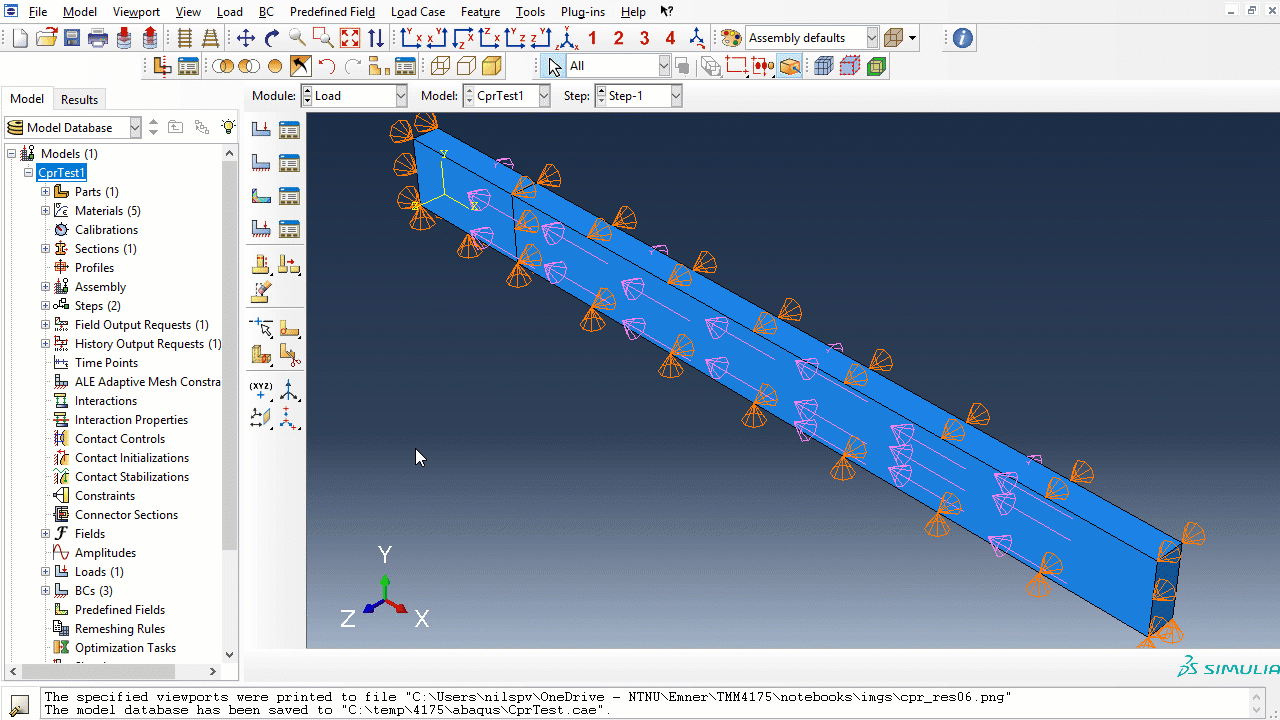Select the Pan View tool
Image resolution: width=1280 pixels, height=720 pixels.
coord(246,38)
